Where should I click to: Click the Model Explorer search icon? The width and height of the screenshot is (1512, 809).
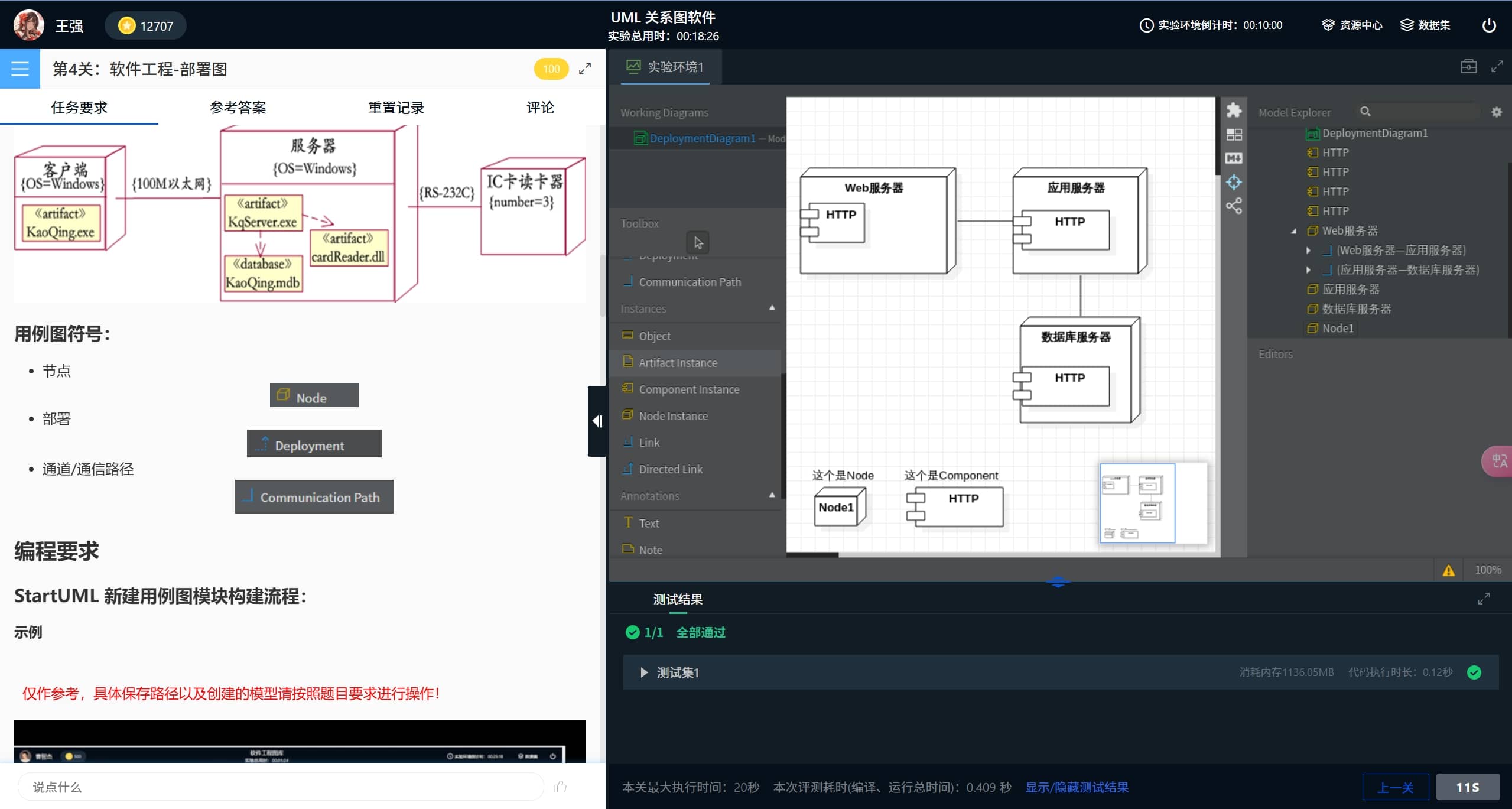click(x=1365, y=111)
